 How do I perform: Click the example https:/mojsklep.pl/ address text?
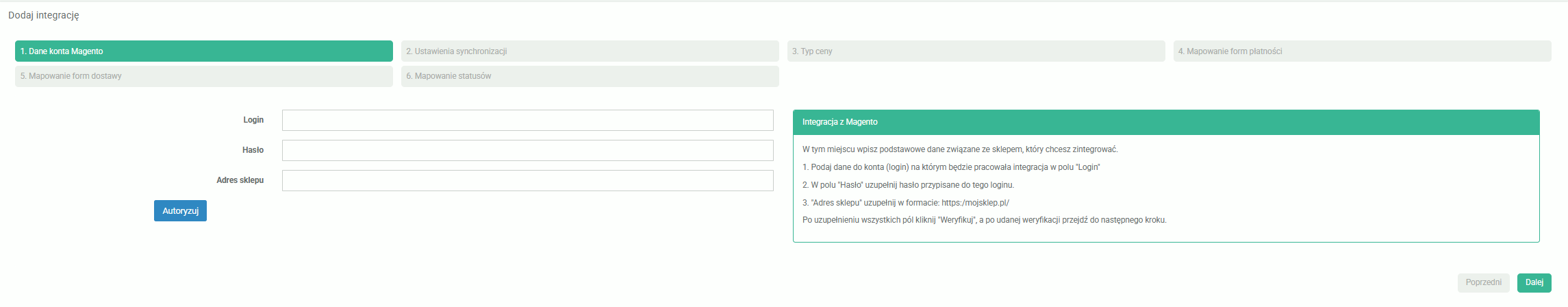click(x=975, y=203)
